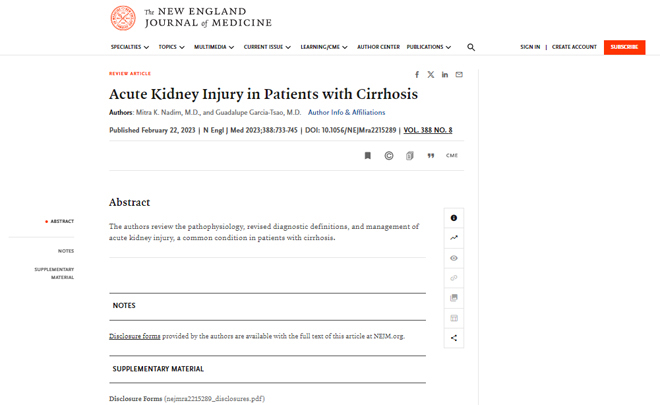Expand the Current Issue dropdown
This screenshot has height=405, width=660.
click(x=267, y=47)
